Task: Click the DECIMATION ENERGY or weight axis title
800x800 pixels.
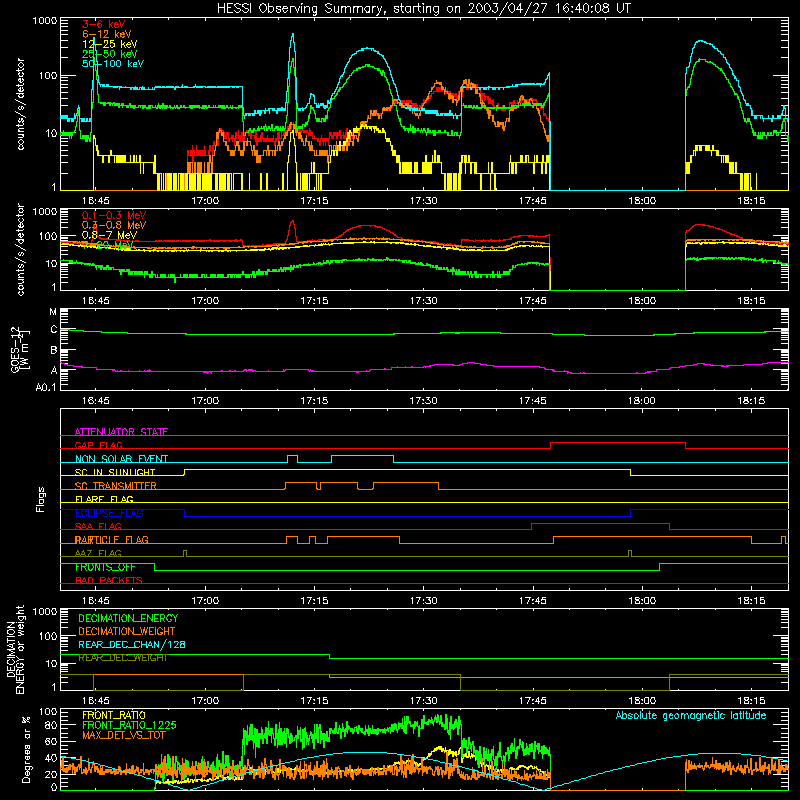Action: click(x=15, y=649)
